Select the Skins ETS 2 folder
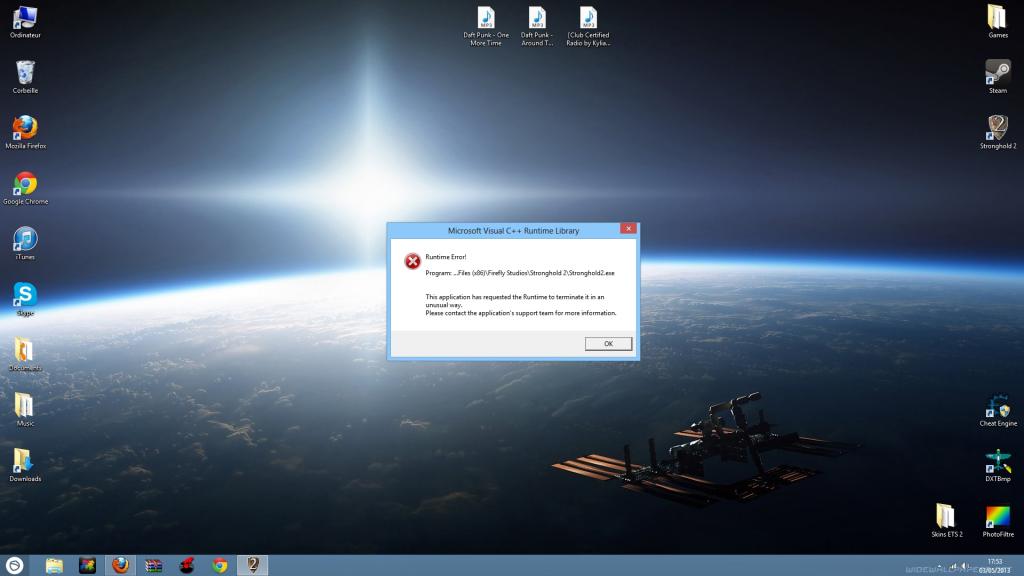 pyautogui.click(x=946, y=521)
